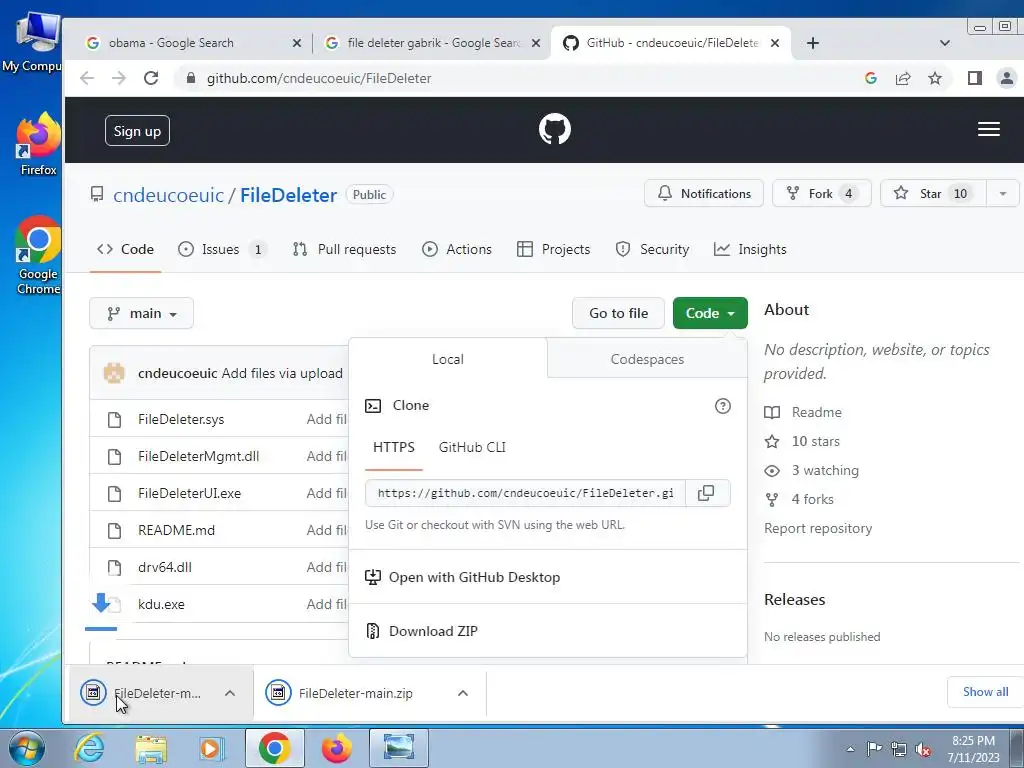Close the file deleter gabrik tab
Viewport: 1024px width, 768px height.
[536, 43]
